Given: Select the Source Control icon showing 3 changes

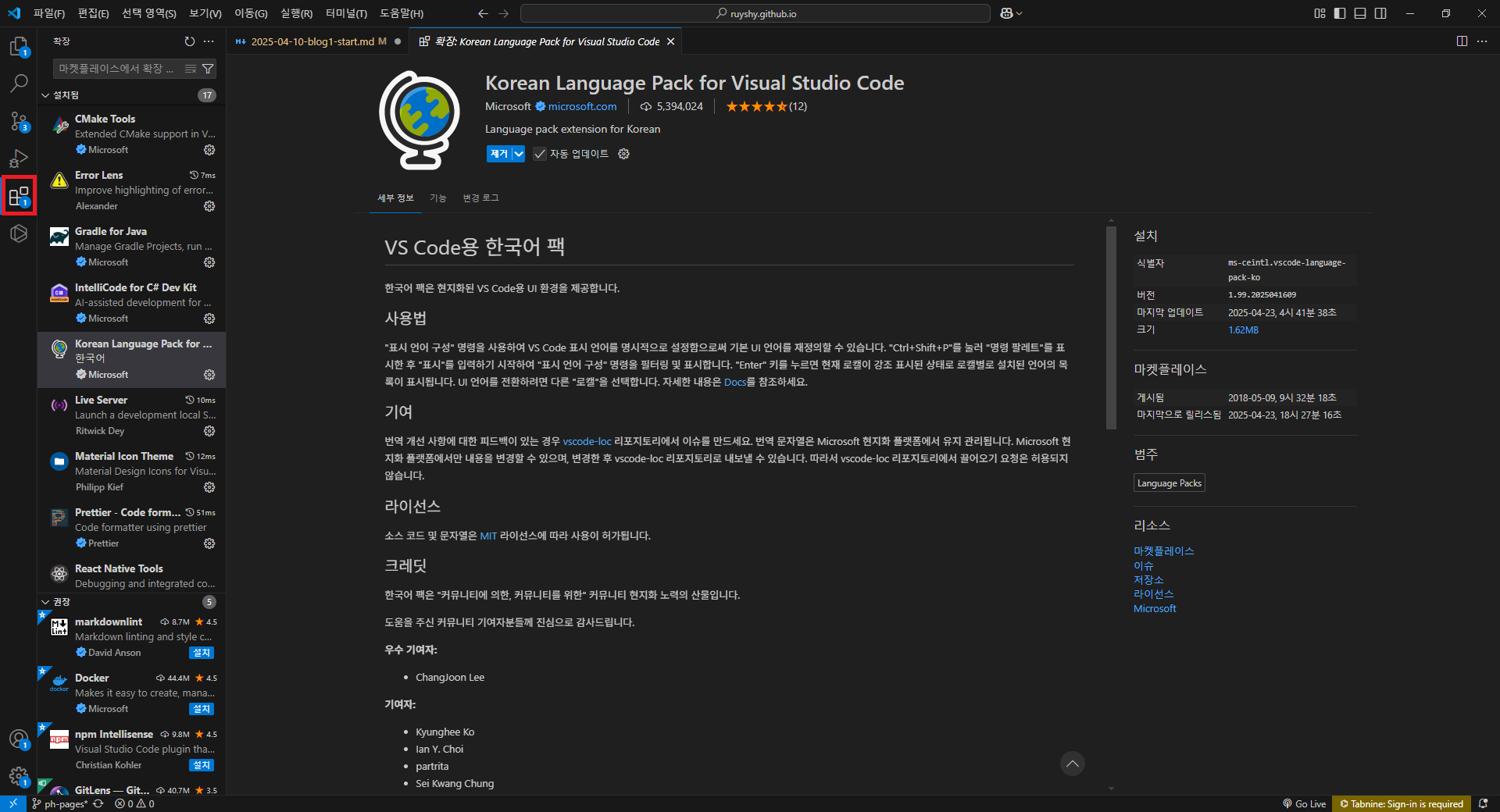Looking at the screenshot, I should (19, 121).
